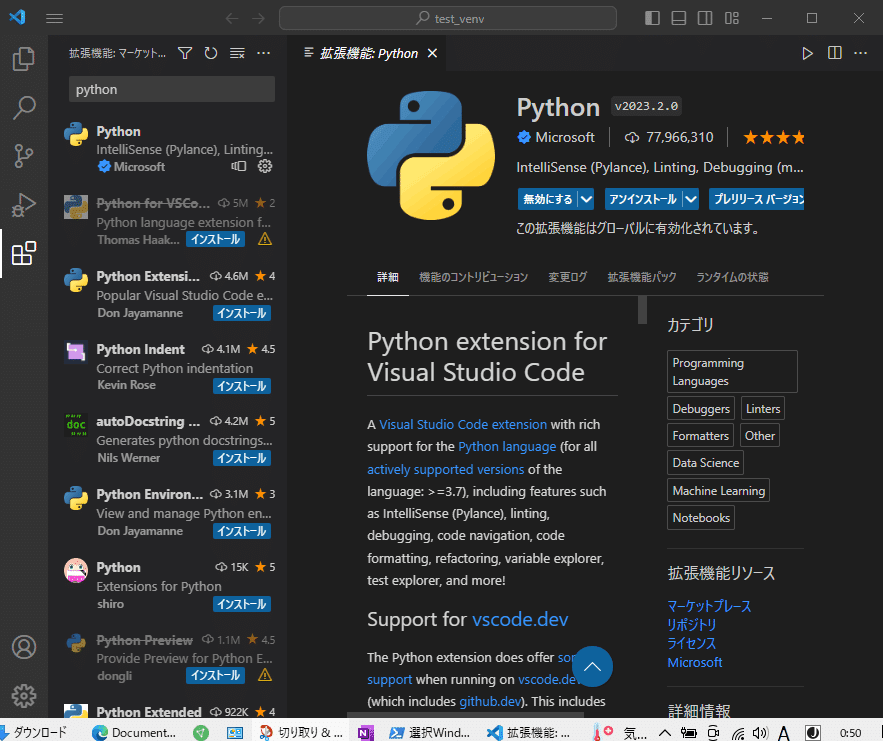This screenshot has height=741, width=883.
Task: Open the hamburger application menu
Action: pyautogui.click(x=54, y=19)
